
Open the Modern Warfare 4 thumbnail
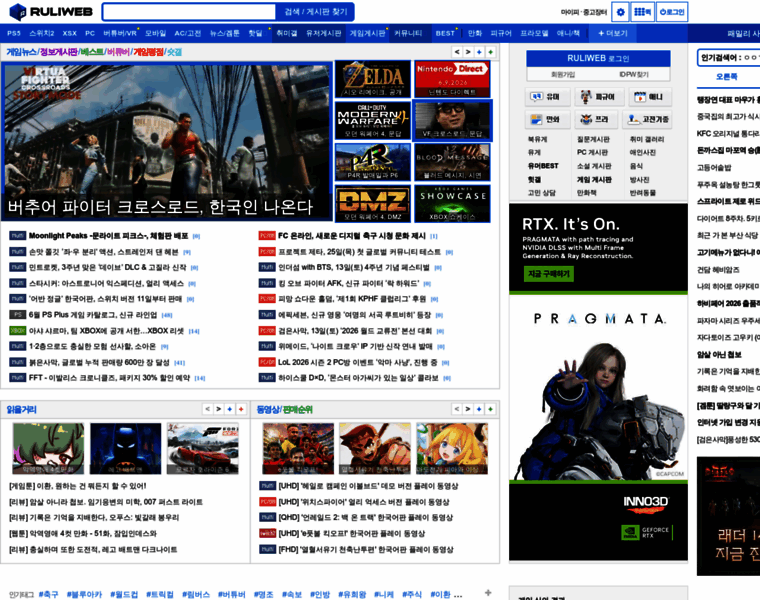coord(373,120)
